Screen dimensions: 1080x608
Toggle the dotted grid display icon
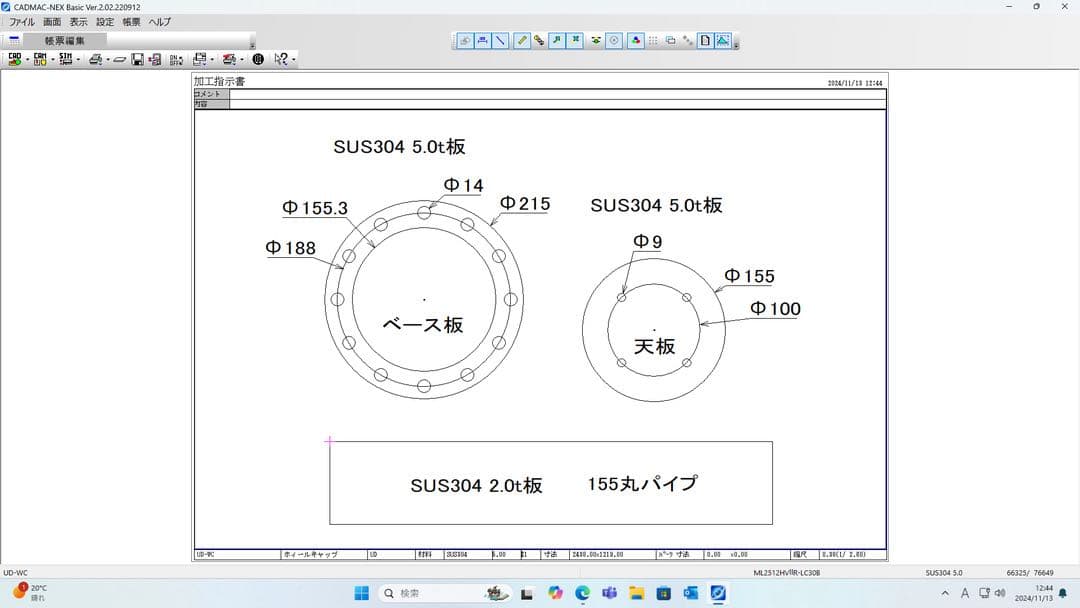[x=653, y=41]
